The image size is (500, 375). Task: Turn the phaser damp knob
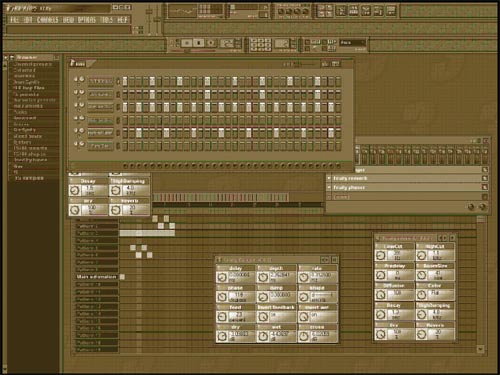(x=263, y=297)
